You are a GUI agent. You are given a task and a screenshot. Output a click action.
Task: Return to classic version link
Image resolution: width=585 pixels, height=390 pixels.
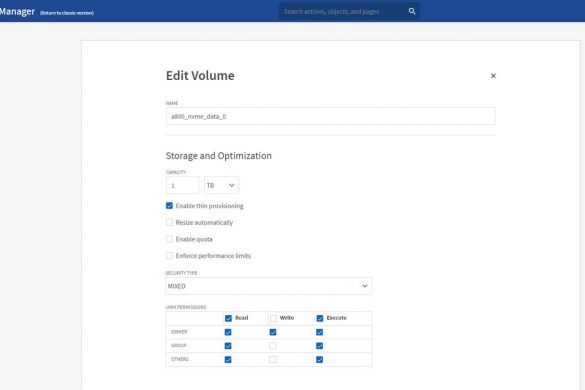point(67,13)
